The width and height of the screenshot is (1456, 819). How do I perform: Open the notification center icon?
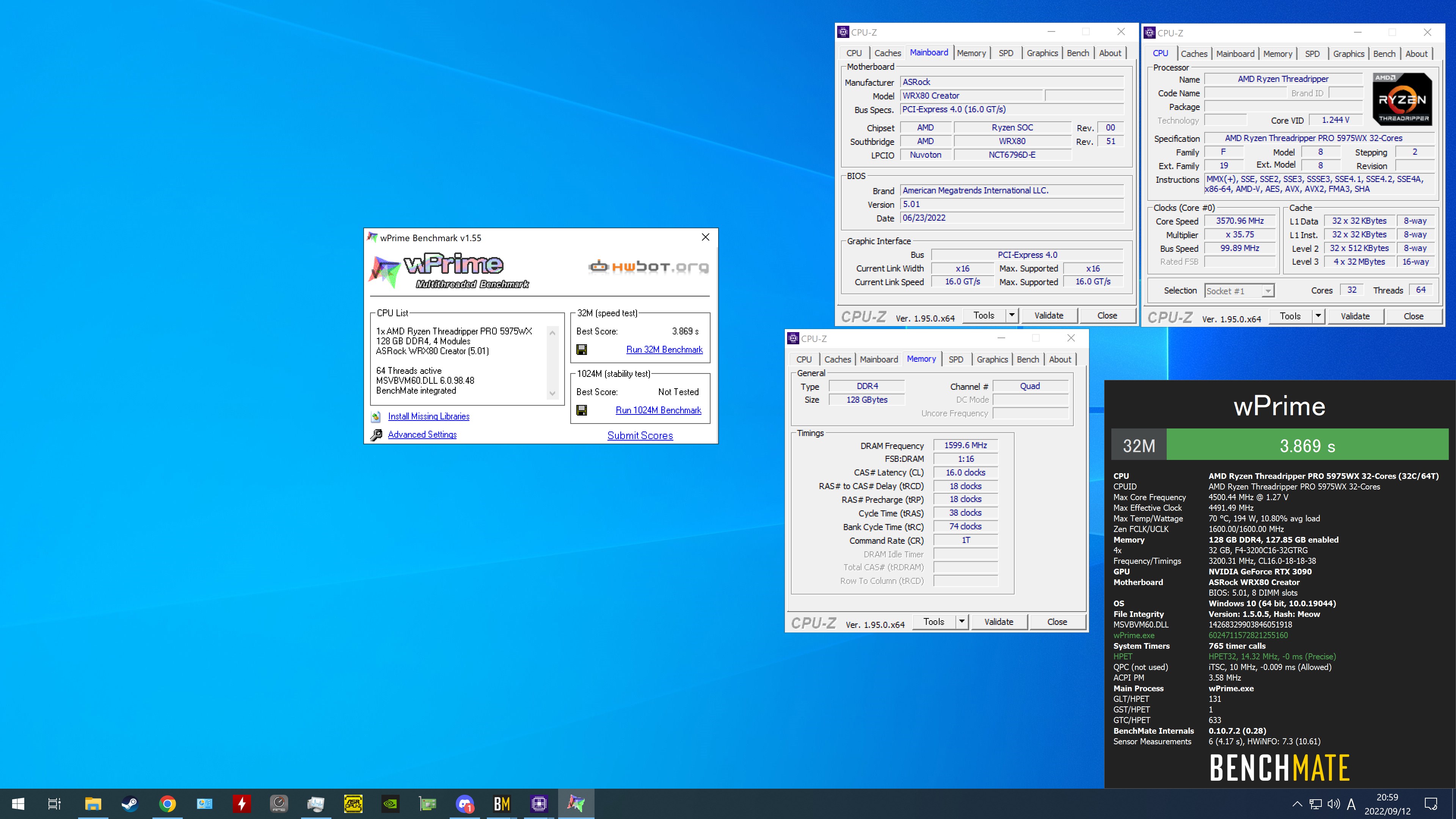point(1431,803)
